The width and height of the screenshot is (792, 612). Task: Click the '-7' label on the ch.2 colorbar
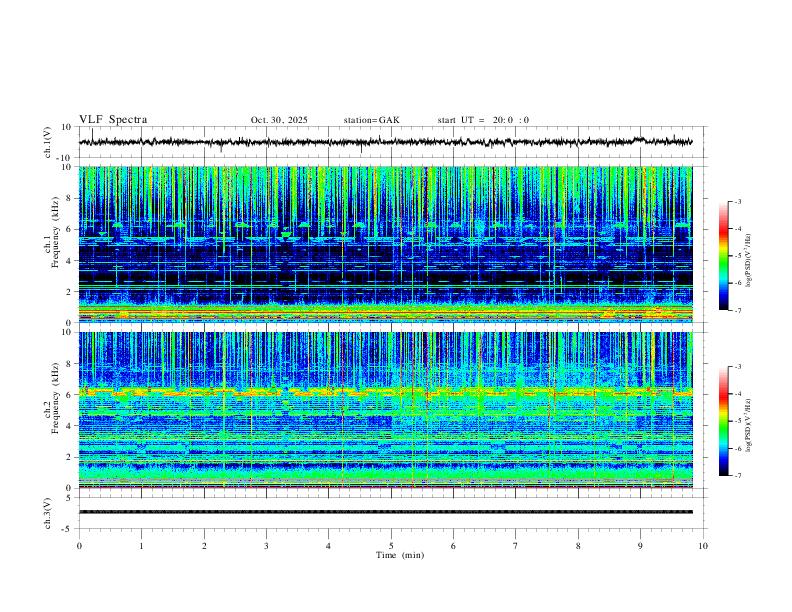pos(737,475)
